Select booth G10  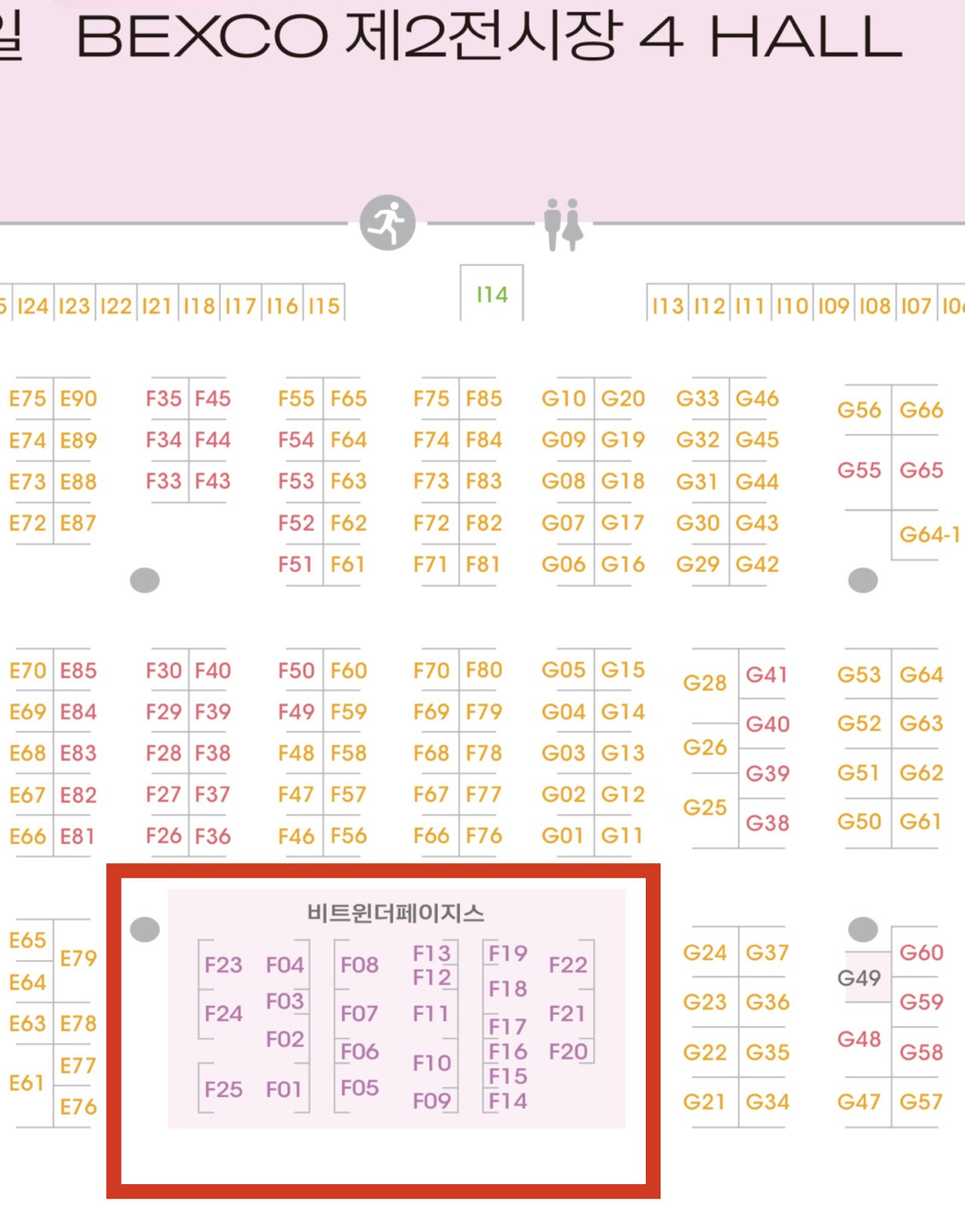pos(563,399)
